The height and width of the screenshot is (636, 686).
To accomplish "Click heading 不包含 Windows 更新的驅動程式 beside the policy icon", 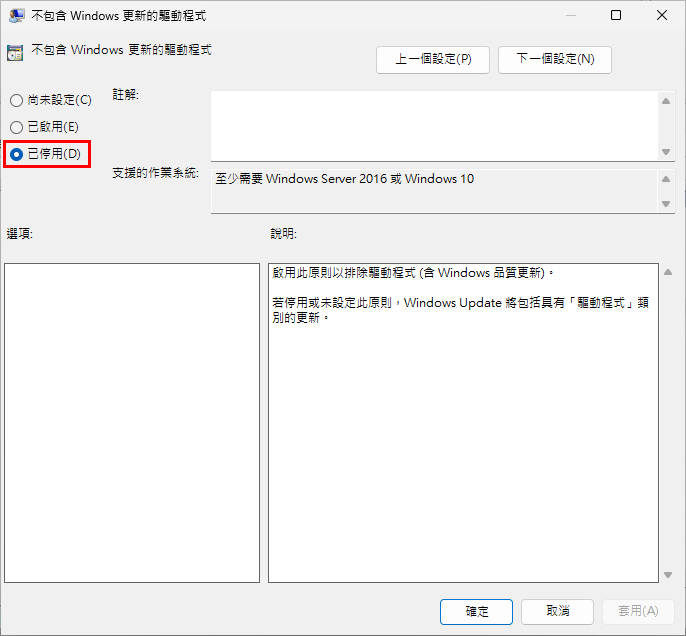I will [121, 50].
